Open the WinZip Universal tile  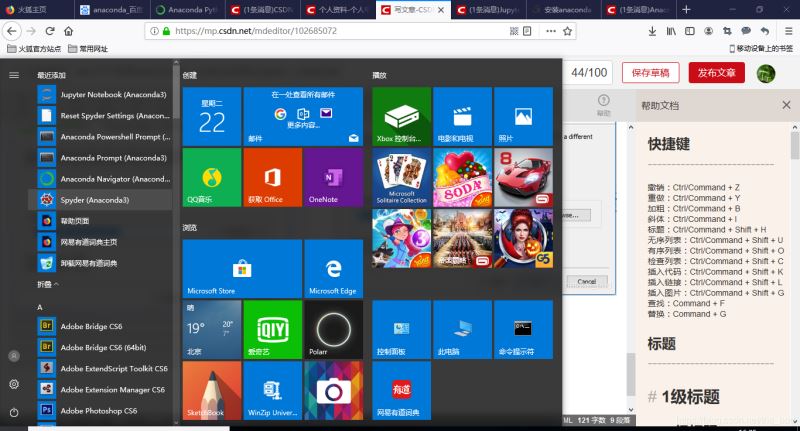(x=272, y=390)
